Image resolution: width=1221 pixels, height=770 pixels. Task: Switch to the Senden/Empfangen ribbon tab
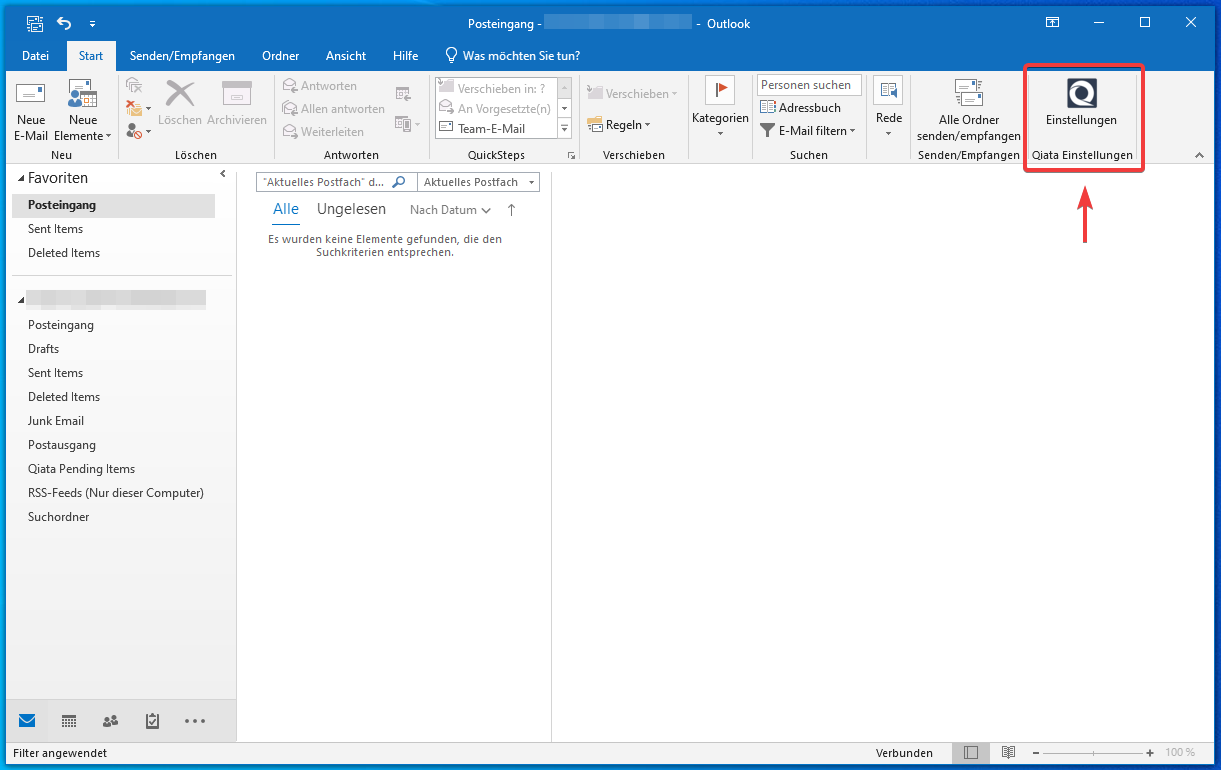[x=183, y=55]
